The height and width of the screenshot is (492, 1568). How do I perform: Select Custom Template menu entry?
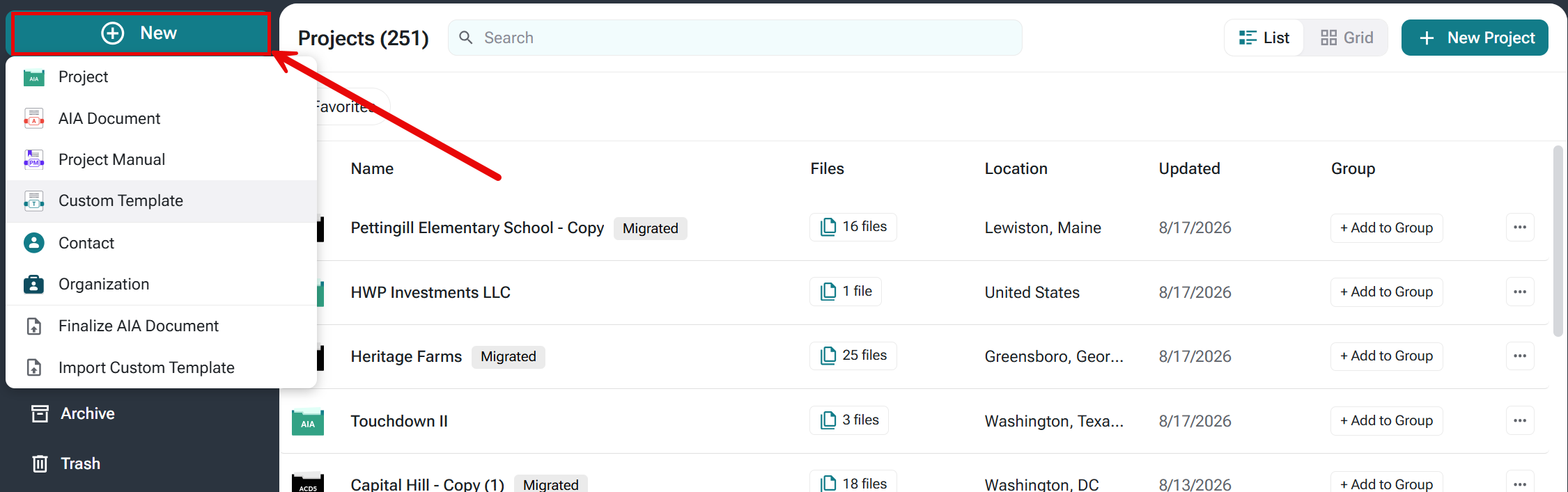click(161, 201)
